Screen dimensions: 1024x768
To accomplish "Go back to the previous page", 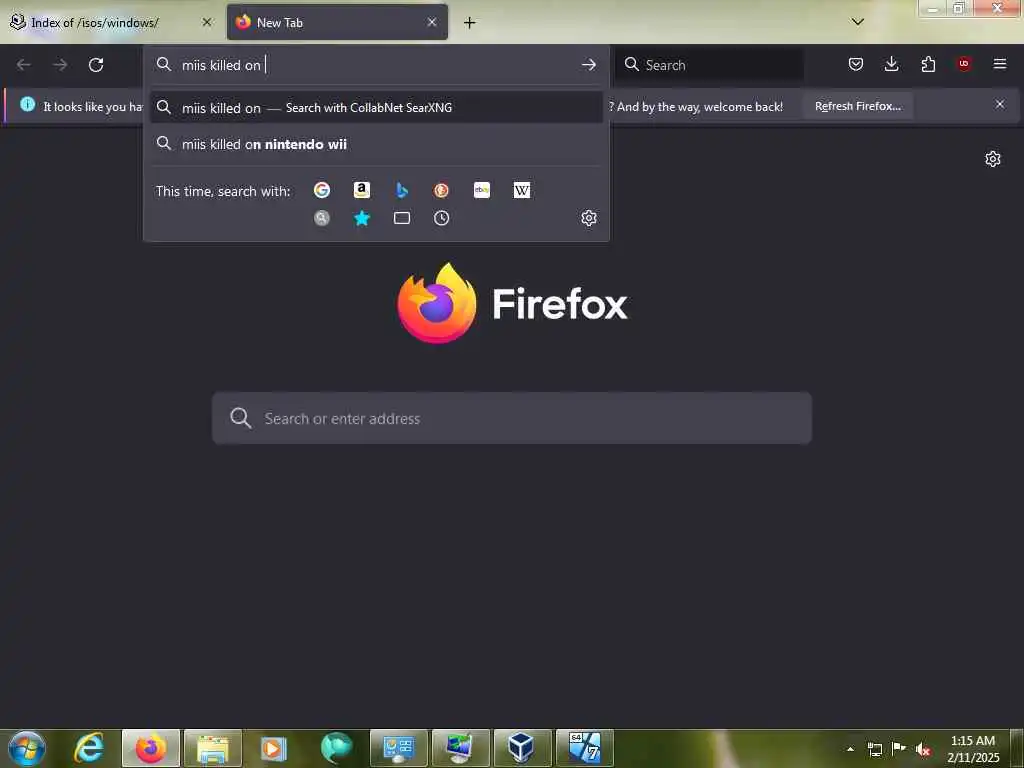I will click(x=24, y=65).
